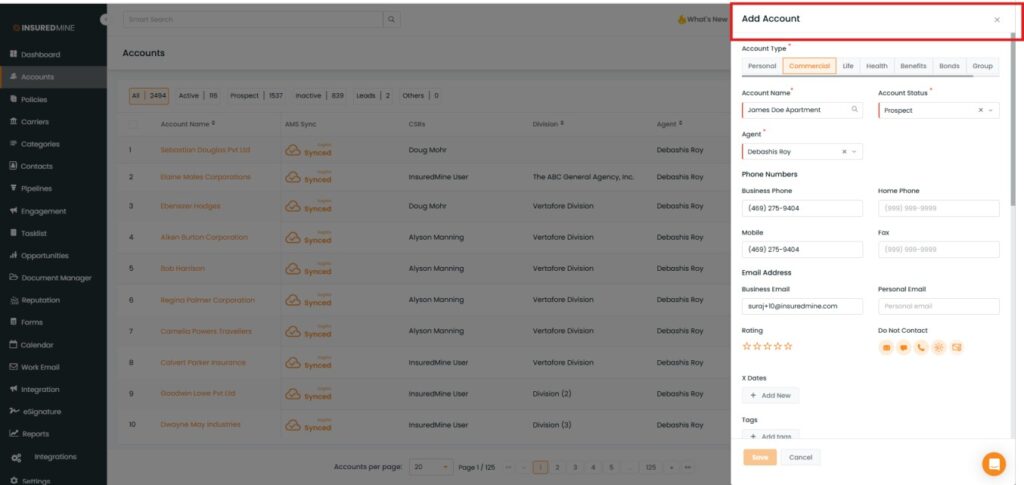Switch to the Inactive accounts tab
Viewport: 1024px width, 485px height.
(x=308, y=96)
